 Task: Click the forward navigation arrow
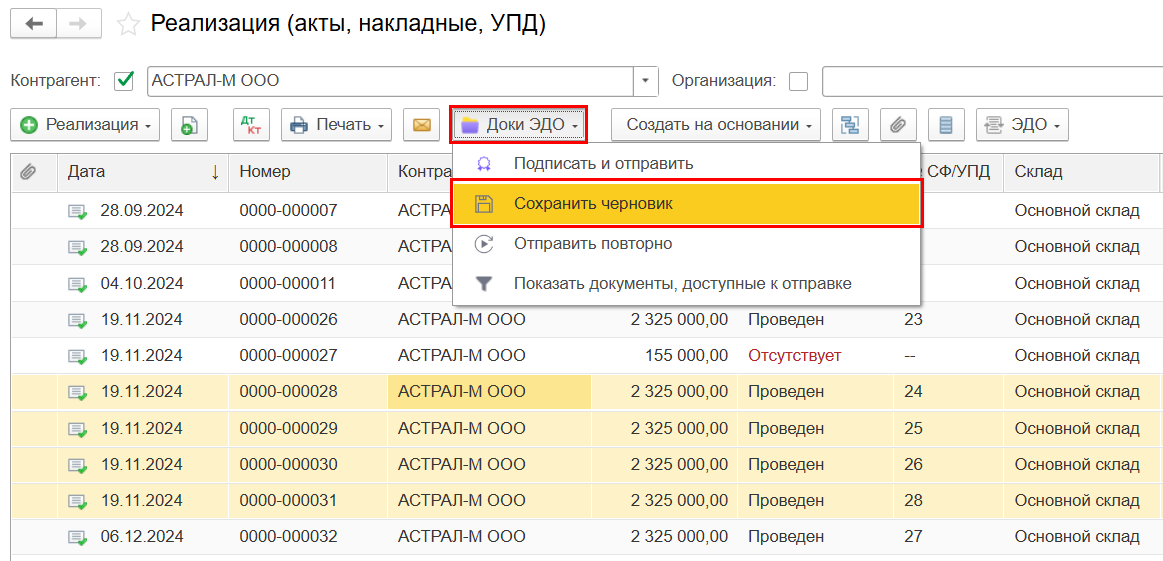(79, 24)
